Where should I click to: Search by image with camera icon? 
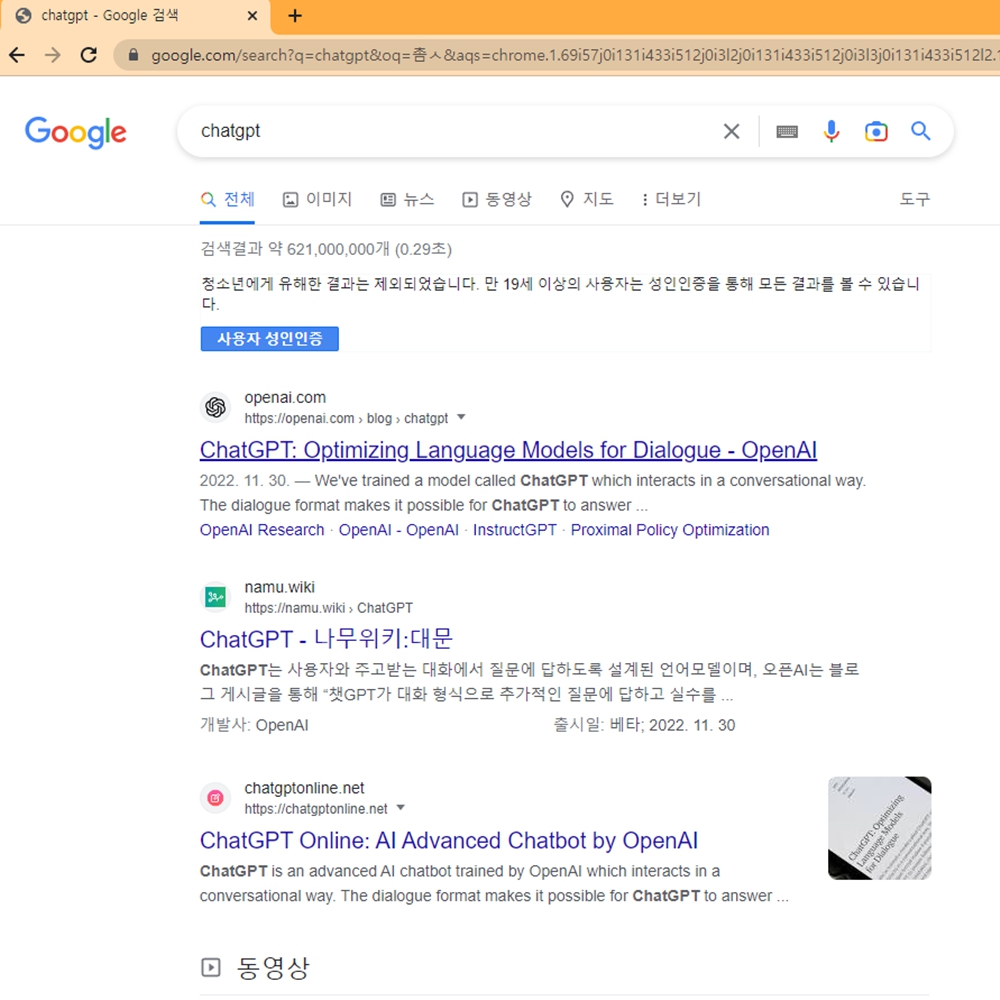coord(876,131)
